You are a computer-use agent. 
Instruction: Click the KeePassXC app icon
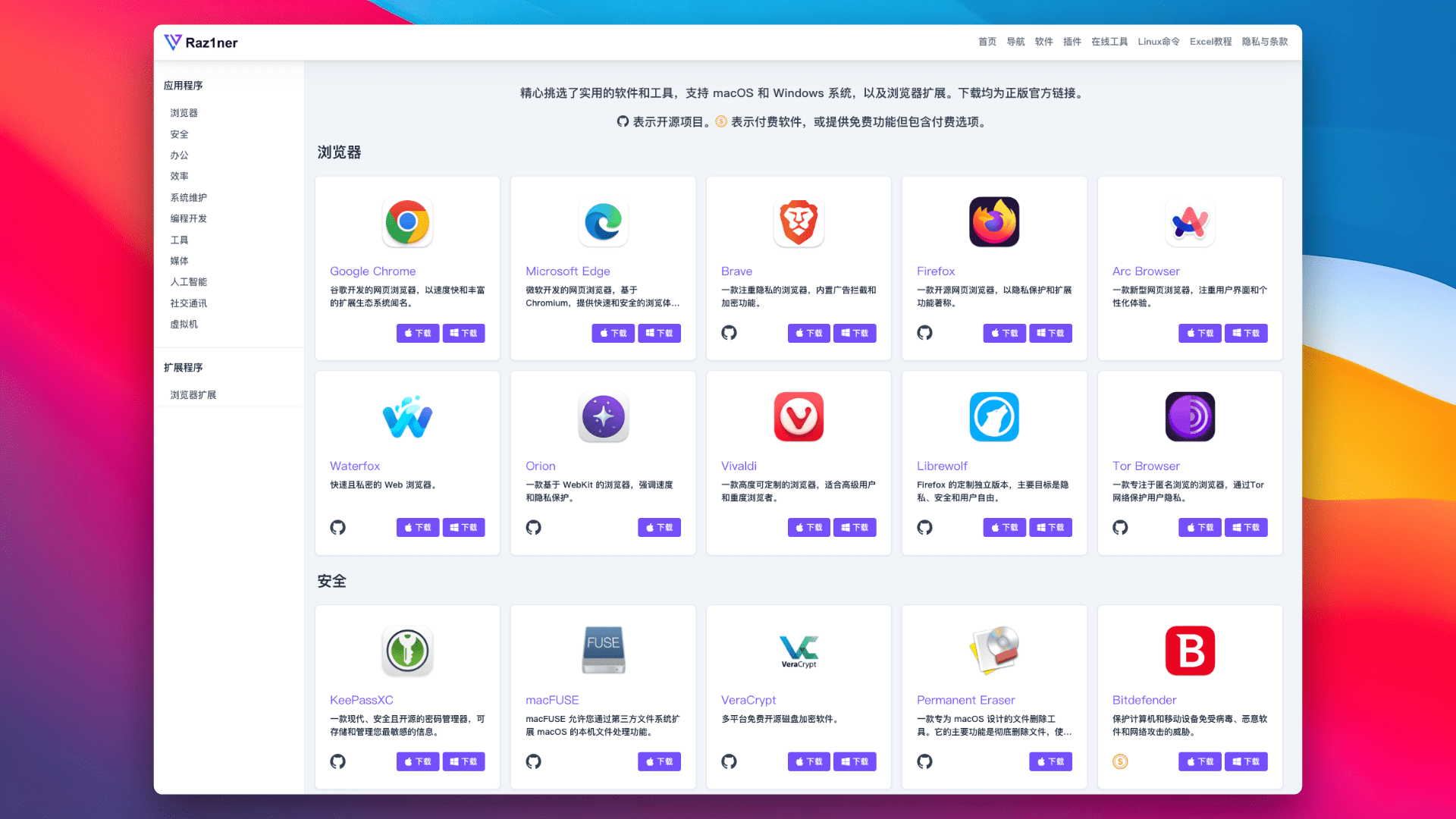tap(407, 651)
